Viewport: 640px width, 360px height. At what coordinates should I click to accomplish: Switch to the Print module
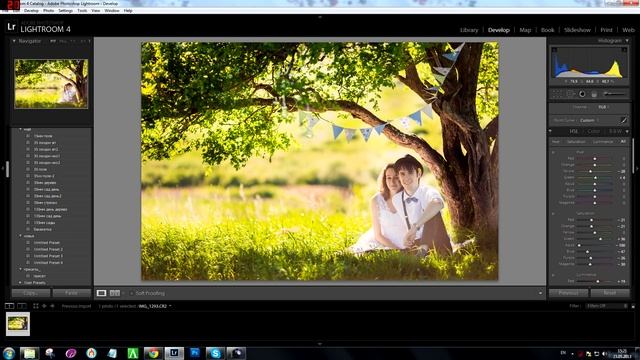pyautogui.click(x=606, y=30)
